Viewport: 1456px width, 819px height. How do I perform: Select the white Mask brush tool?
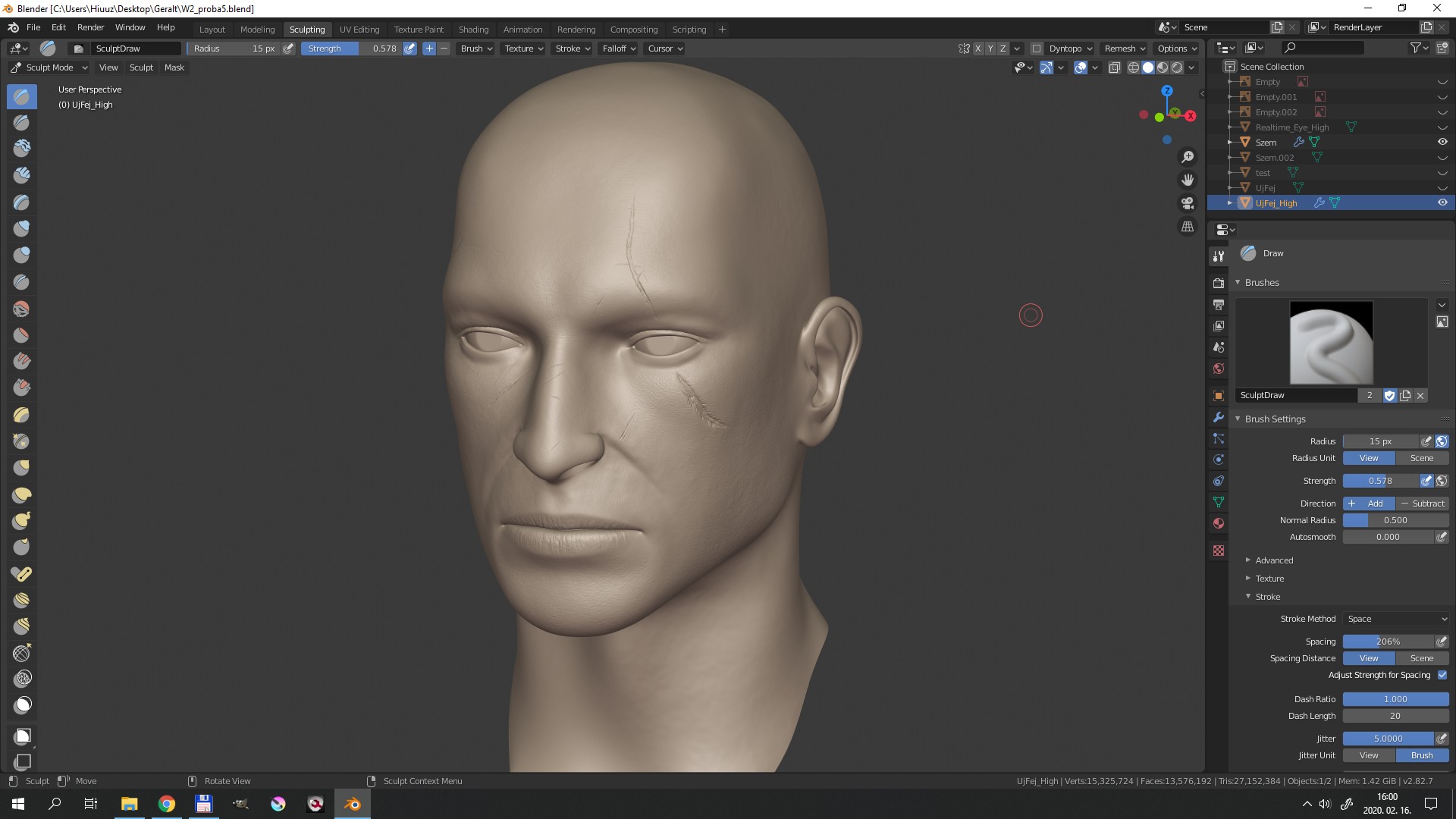pos(22,705)
